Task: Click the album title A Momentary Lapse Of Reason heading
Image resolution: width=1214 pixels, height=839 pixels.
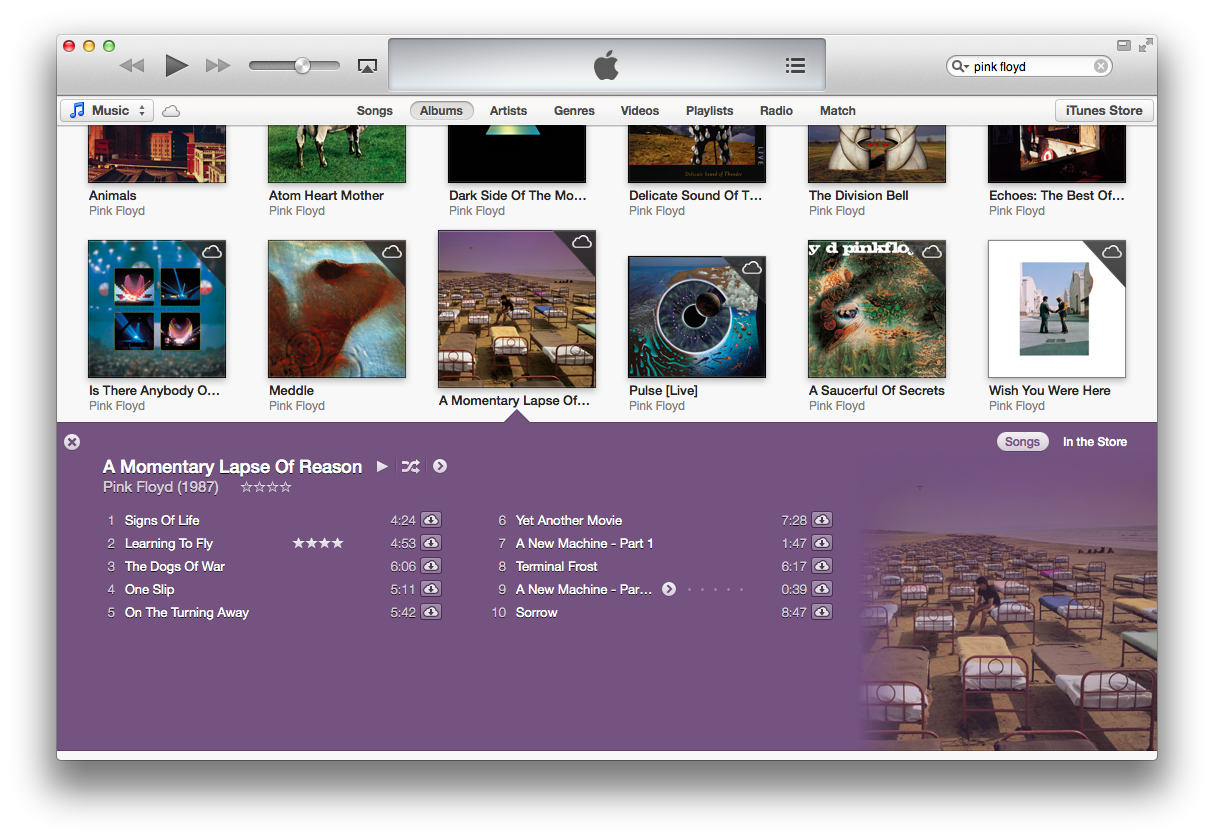Action: click(232, 466)
